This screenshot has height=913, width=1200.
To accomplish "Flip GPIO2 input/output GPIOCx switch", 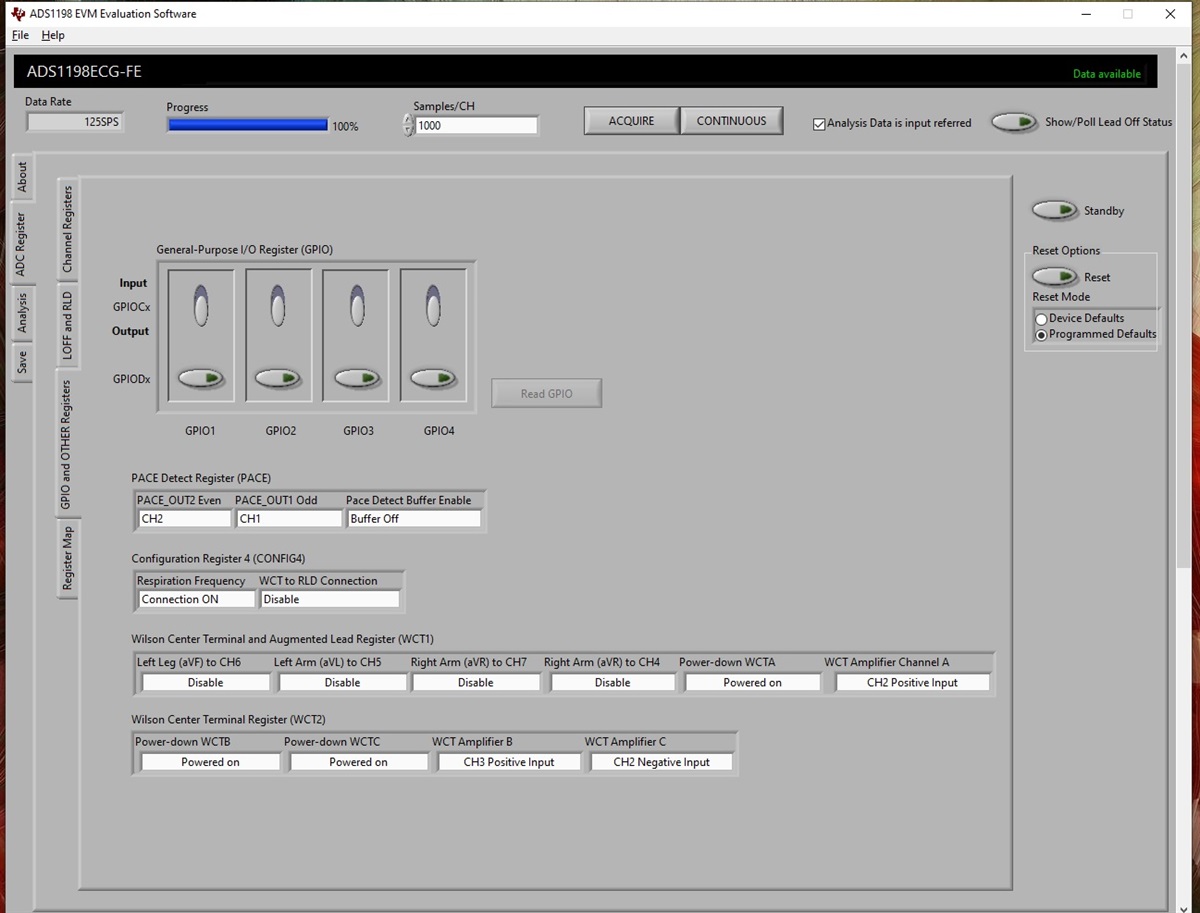I will click(x=278, y=305).
